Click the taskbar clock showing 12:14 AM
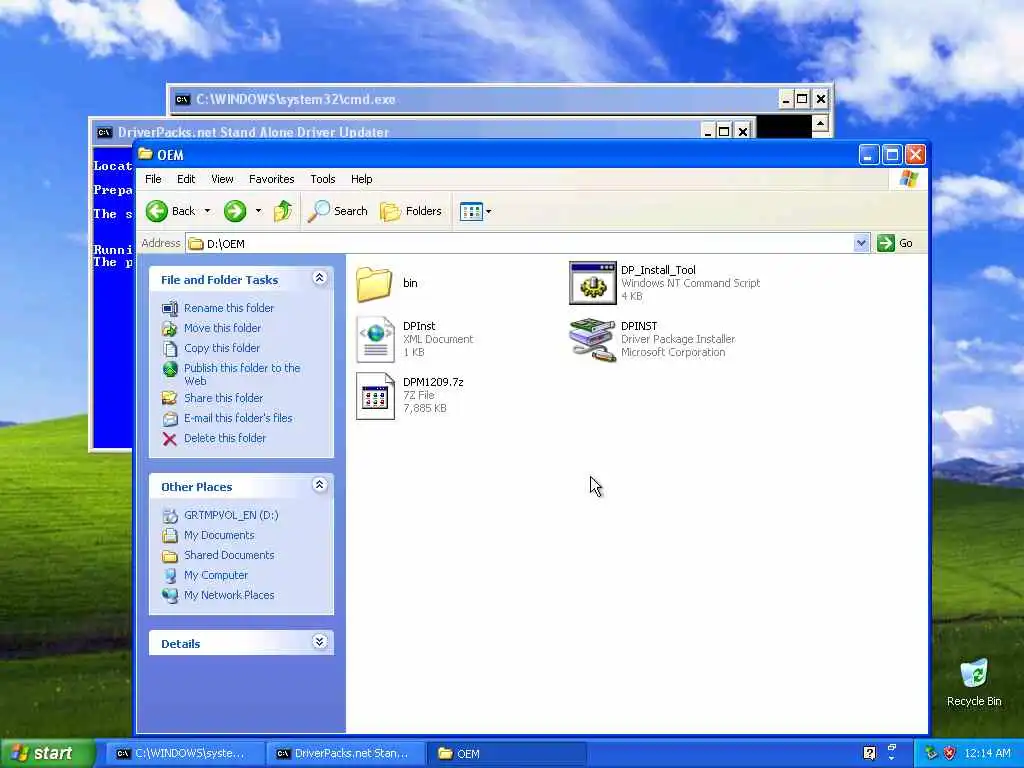The height and width of the screenshot is (768, 1024). (987, 754)
